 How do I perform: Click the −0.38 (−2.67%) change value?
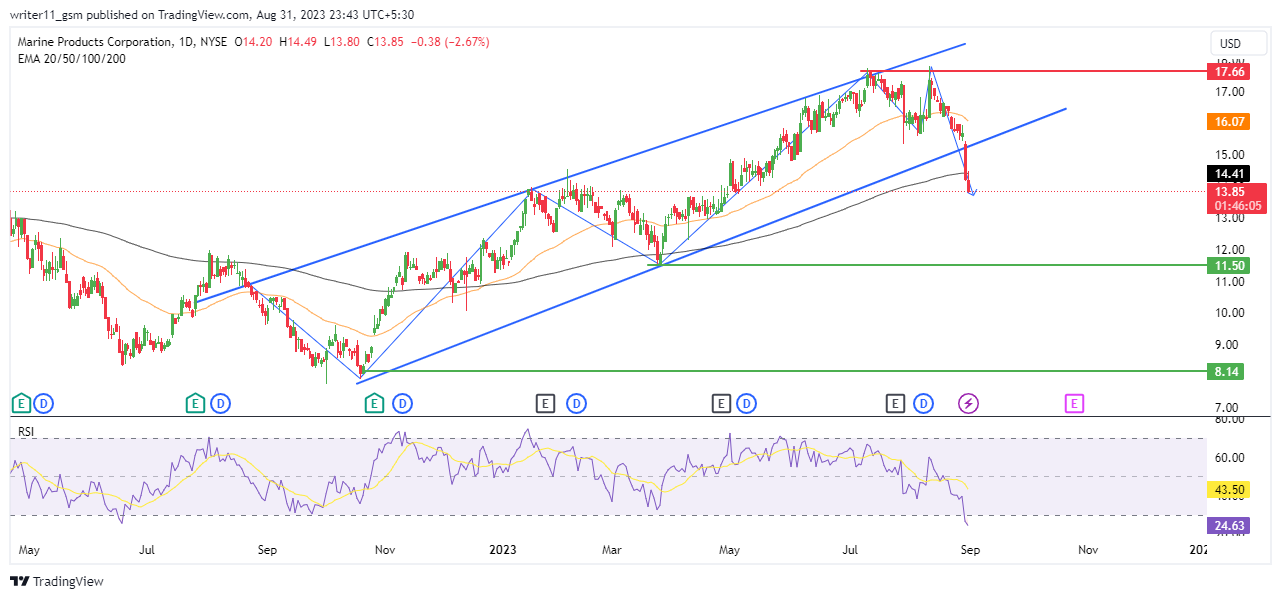(x=448, y=42)
